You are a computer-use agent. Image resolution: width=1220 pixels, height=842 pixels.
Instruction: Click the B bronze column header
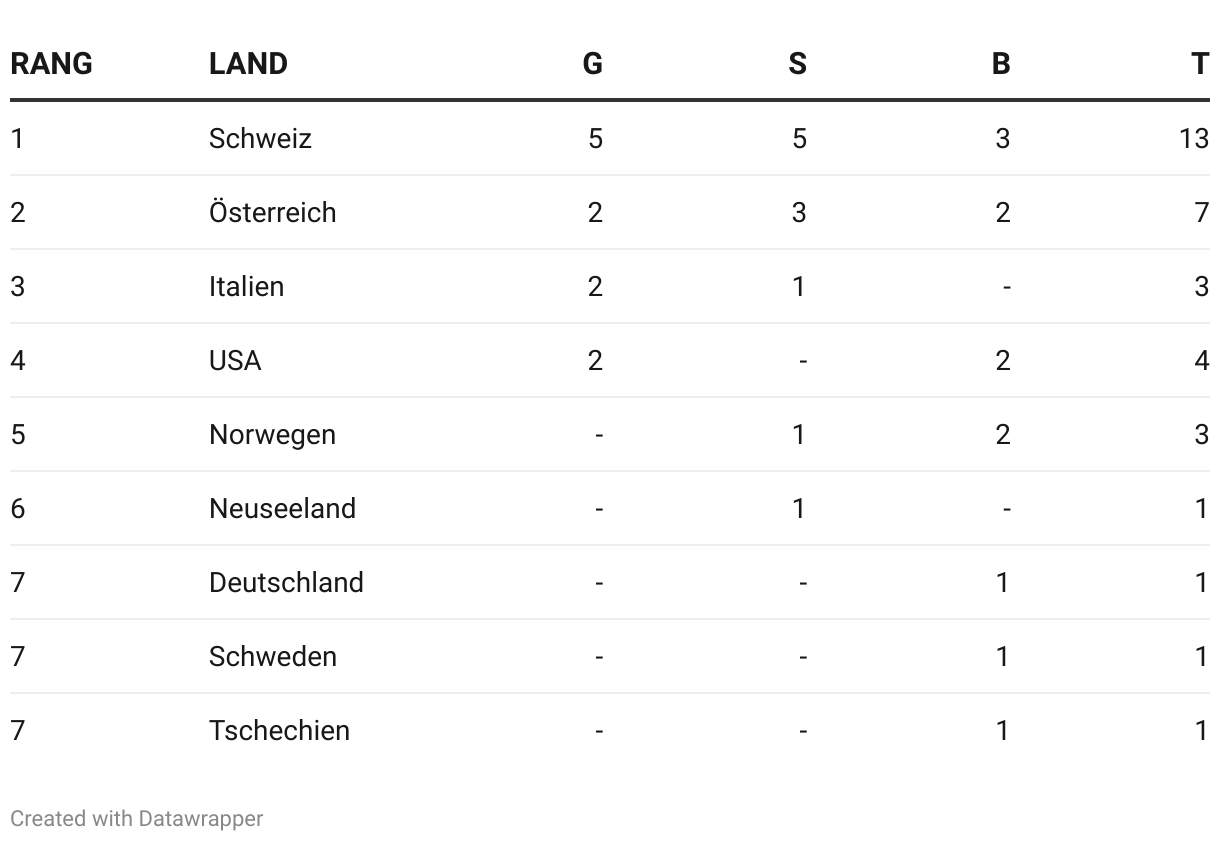[x=1001, y=64]
